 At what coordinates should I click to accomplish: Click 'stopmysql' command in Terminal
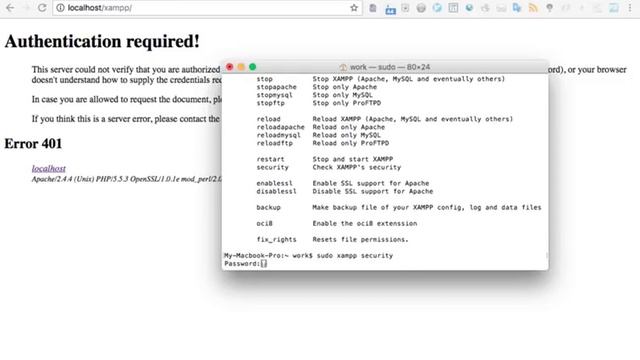point(274,95)
